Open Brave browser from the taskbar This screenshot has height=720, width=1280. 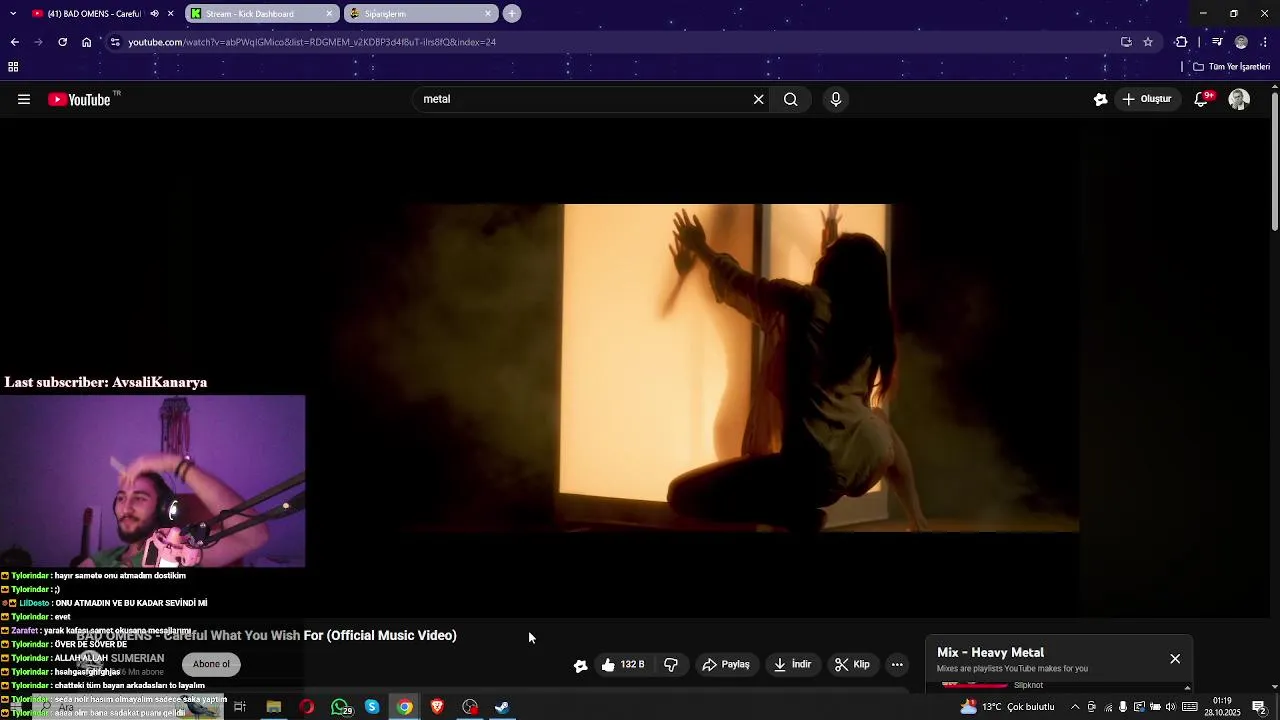[437, 707]
